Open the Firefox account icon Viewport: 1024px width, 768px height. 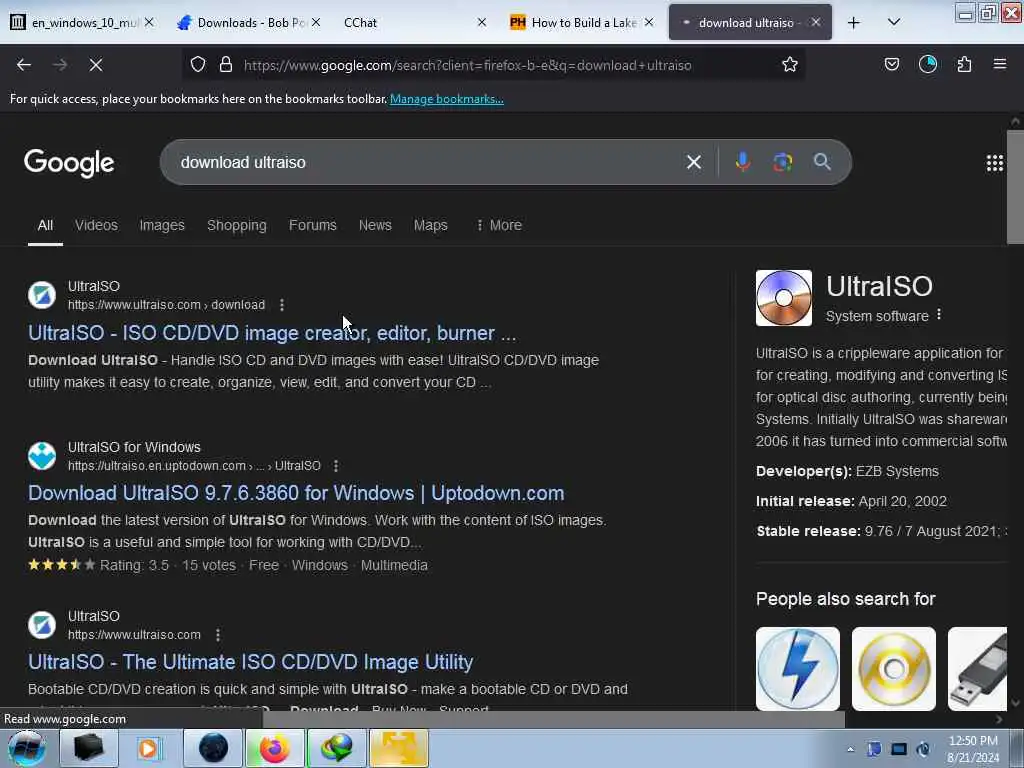point(928,64)
